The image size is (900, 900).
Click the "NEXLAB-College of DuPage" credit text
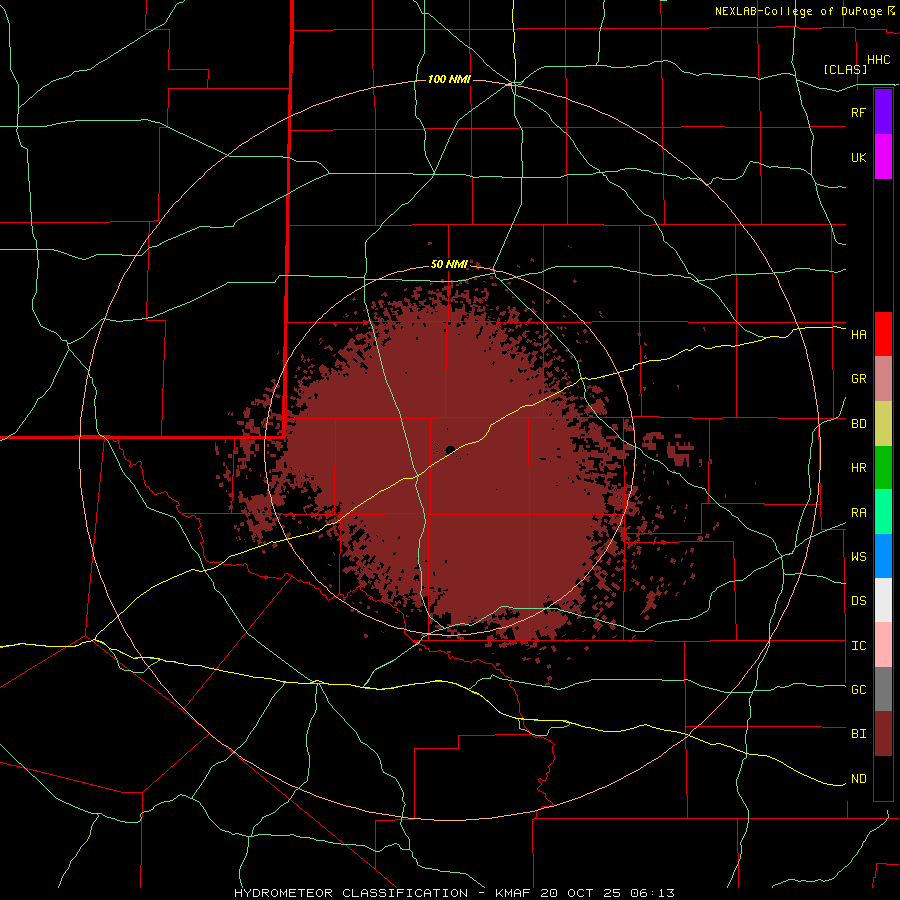(x=800, y=11)
